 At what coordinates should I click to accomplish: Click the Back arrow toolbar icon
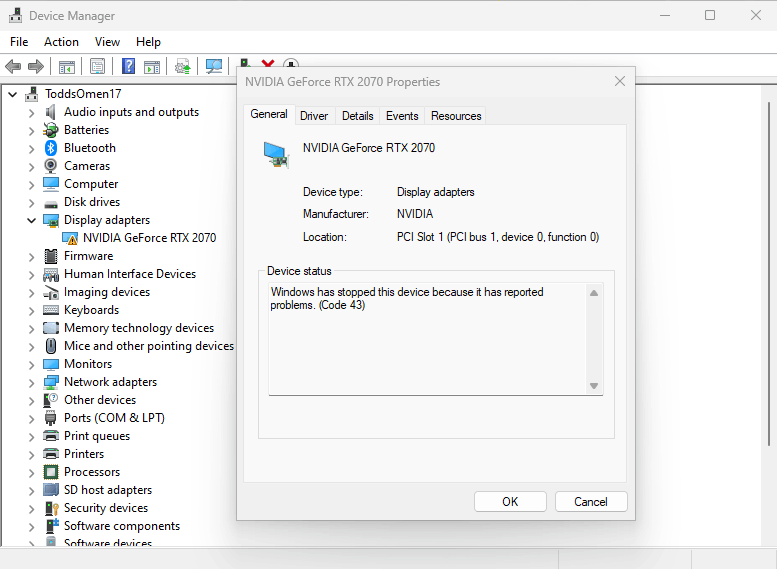point(13,66)
